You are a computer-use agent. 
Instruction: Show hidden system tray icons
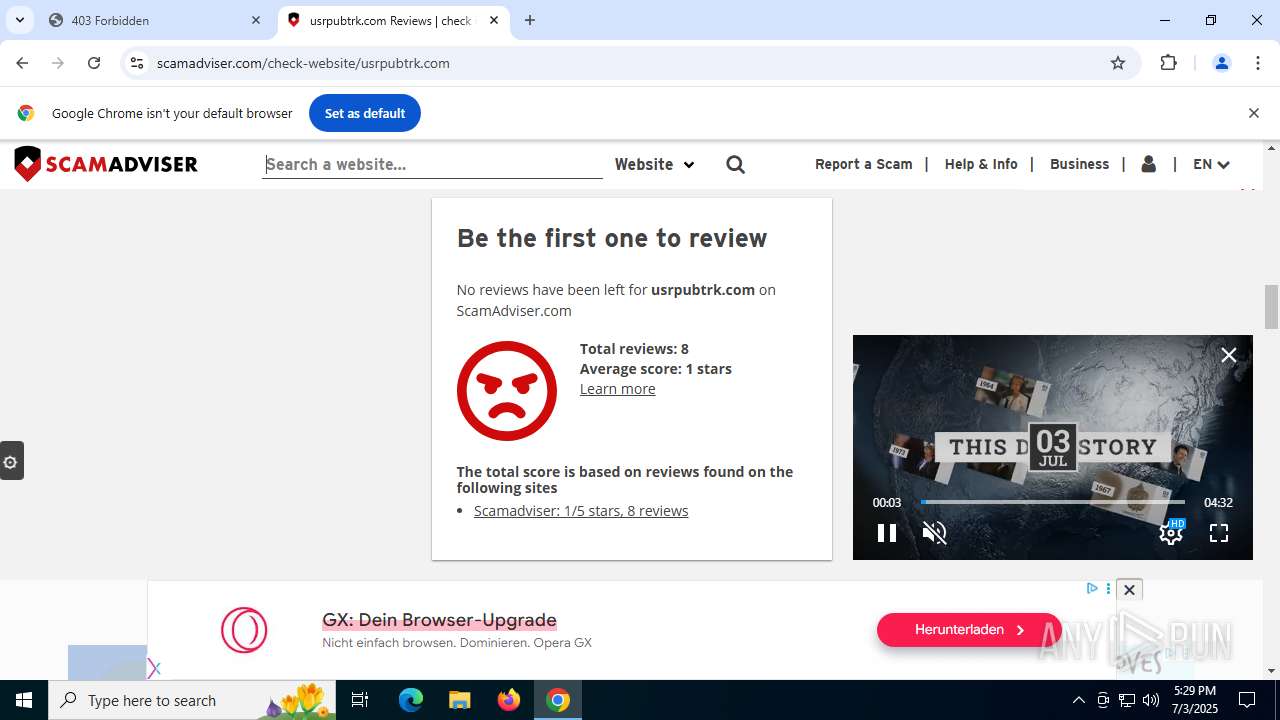coord(1078,700)
